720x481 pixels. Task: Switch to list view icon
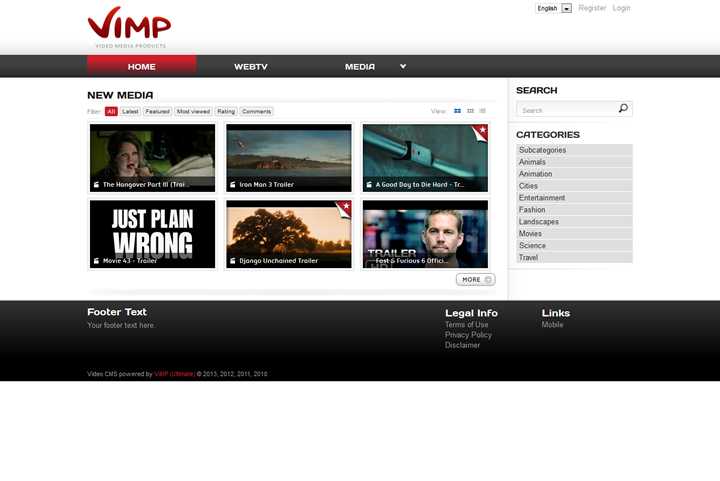[x=483, y=111]
